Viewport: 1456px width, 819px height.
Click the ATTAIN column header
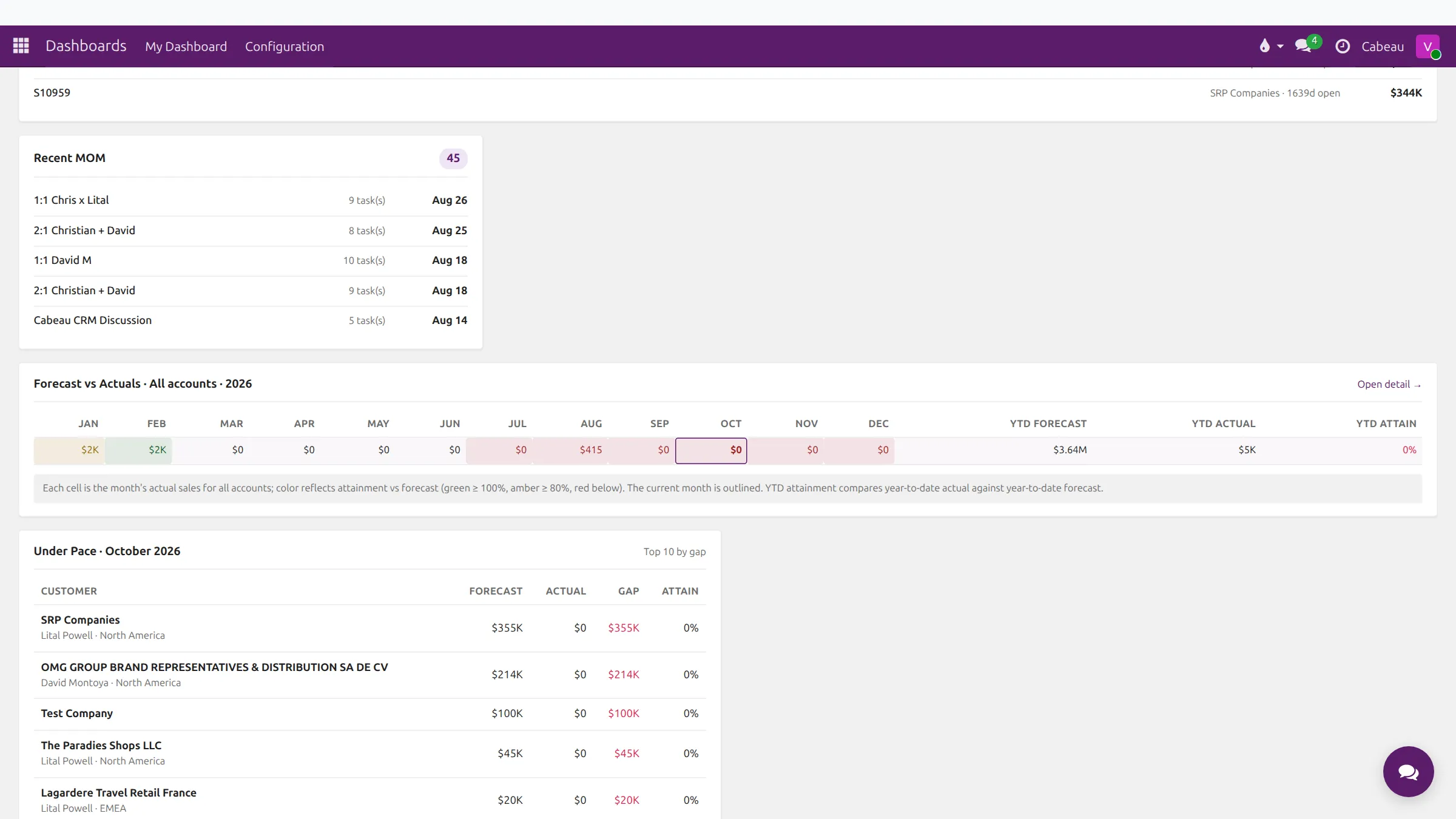[x=680, y=591]
